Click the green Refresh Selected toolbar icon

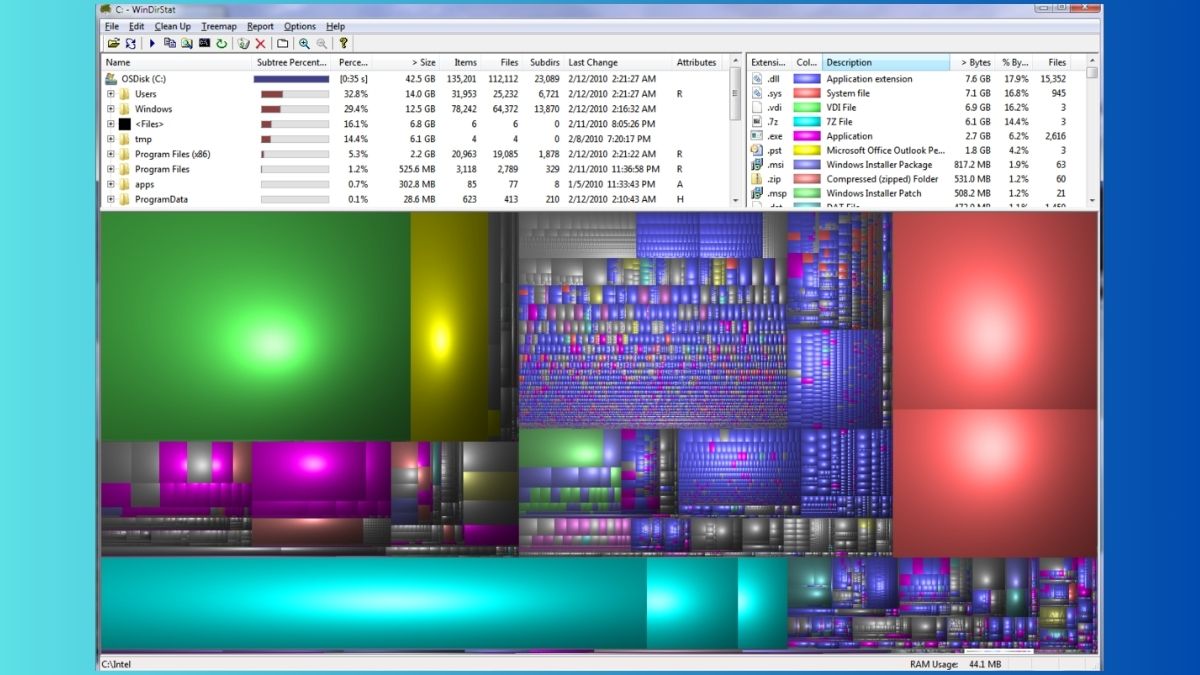(x=221, y=44)
